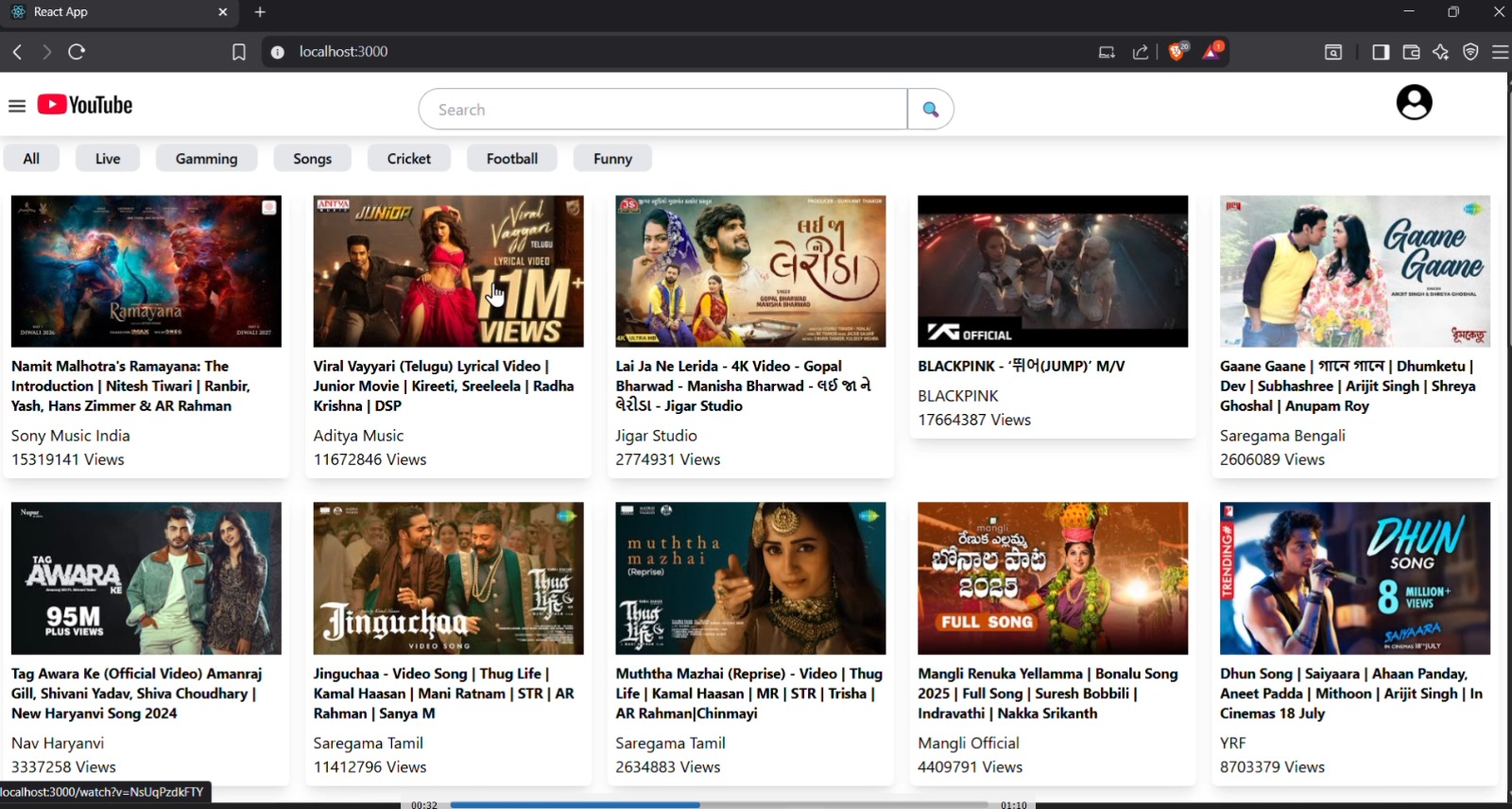Screen dimensions: 1512x809
Task: Select the Live category filter
Action: [x=108, y=159]
